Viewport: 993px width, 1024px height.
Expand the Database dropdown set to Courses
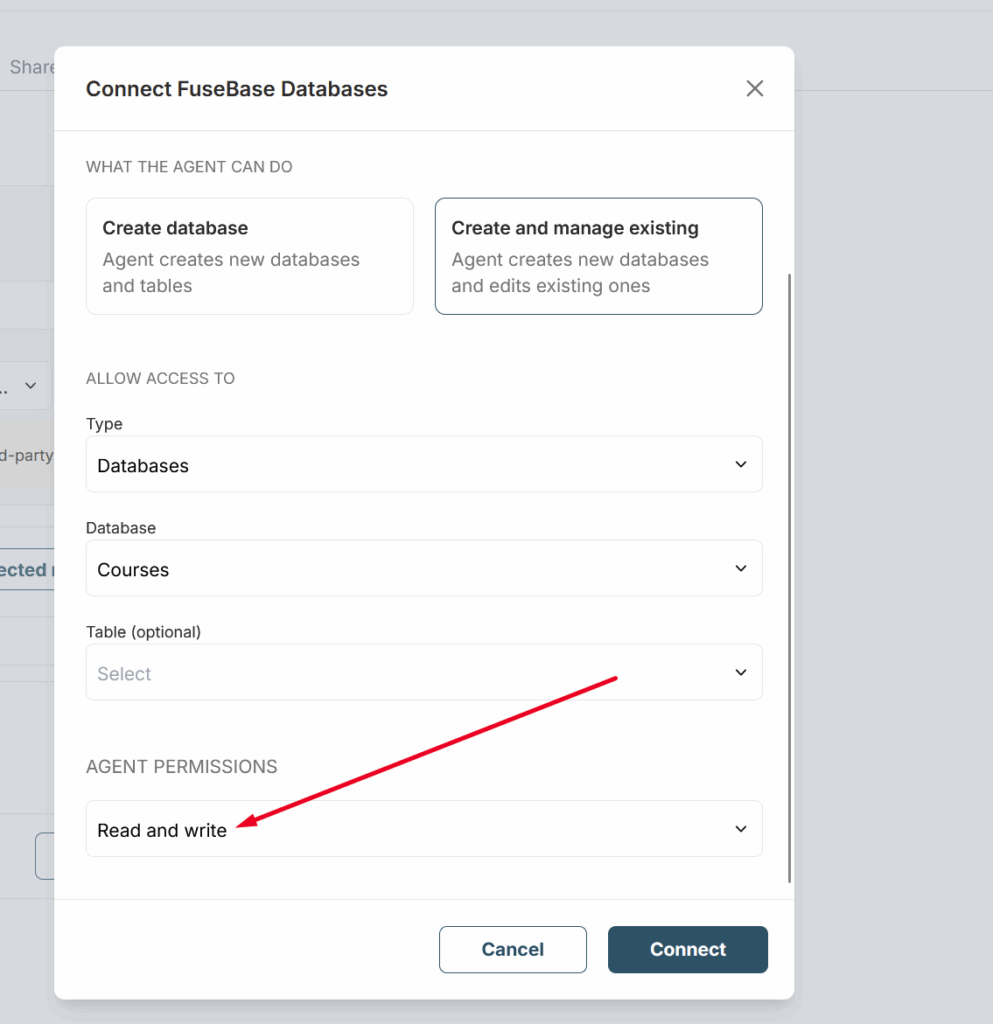(x=423, y=568)
